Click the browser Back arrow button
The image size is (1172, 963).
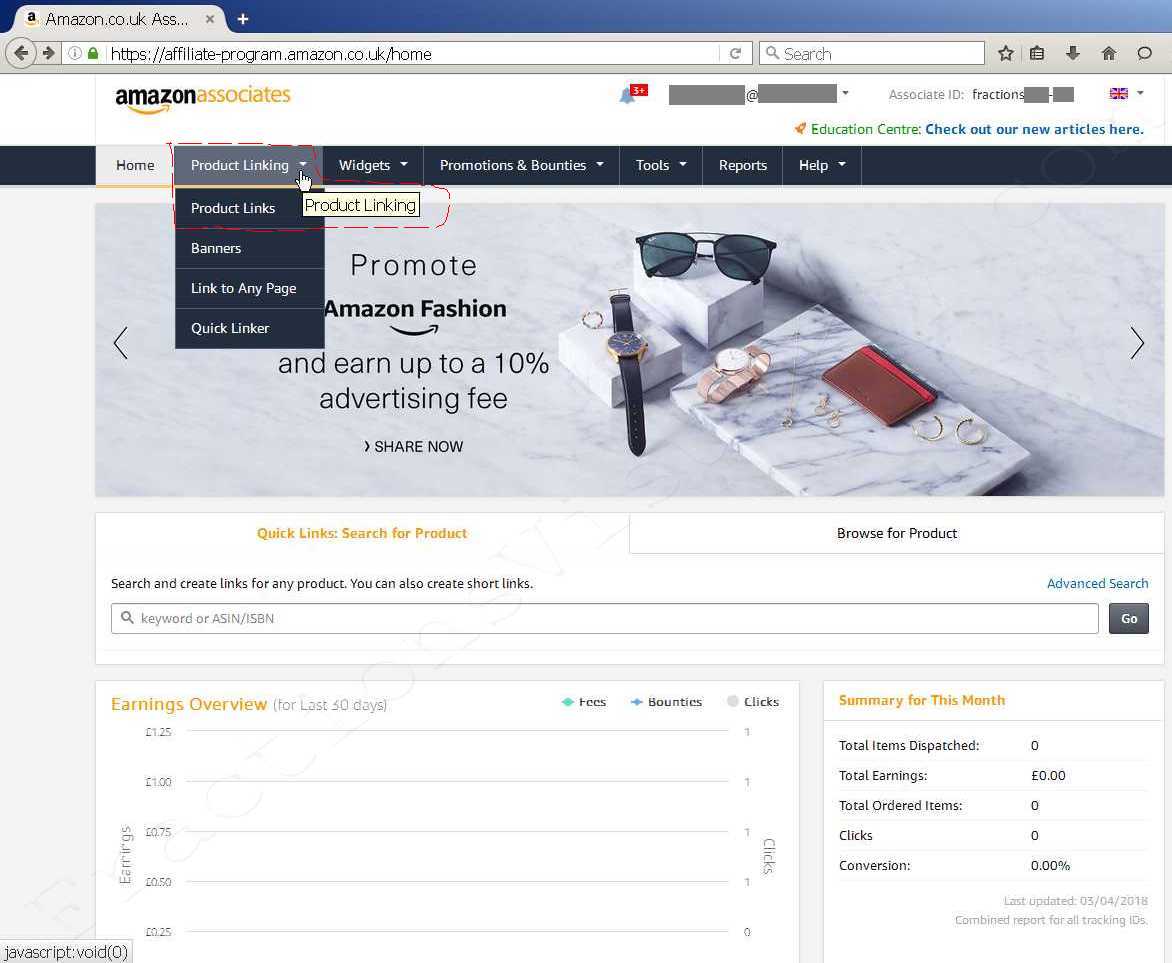pyautogui.click(x=21, y=53)
